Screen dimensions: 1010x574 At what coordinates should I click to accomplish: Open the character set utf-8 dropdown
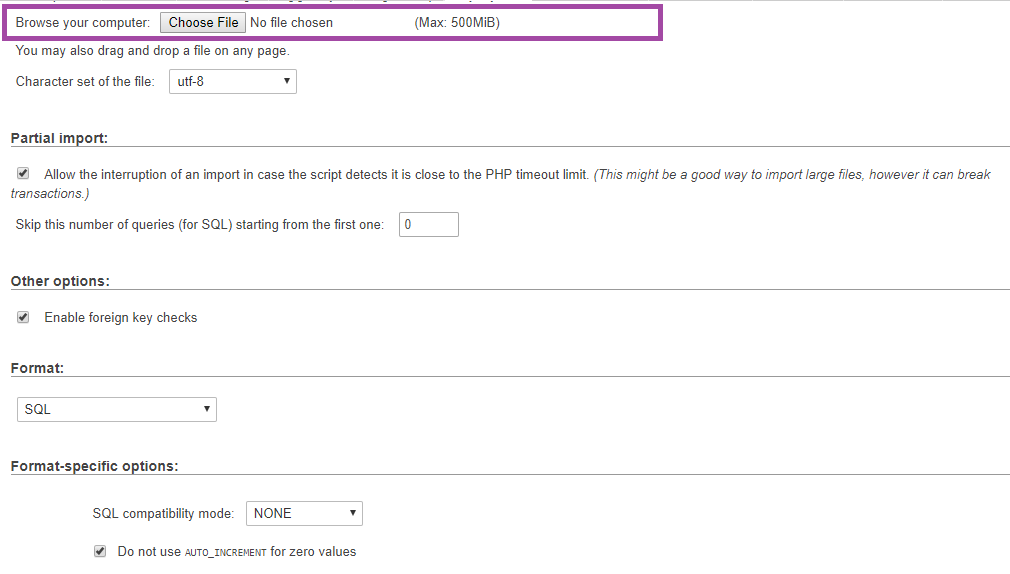[230, 81]
